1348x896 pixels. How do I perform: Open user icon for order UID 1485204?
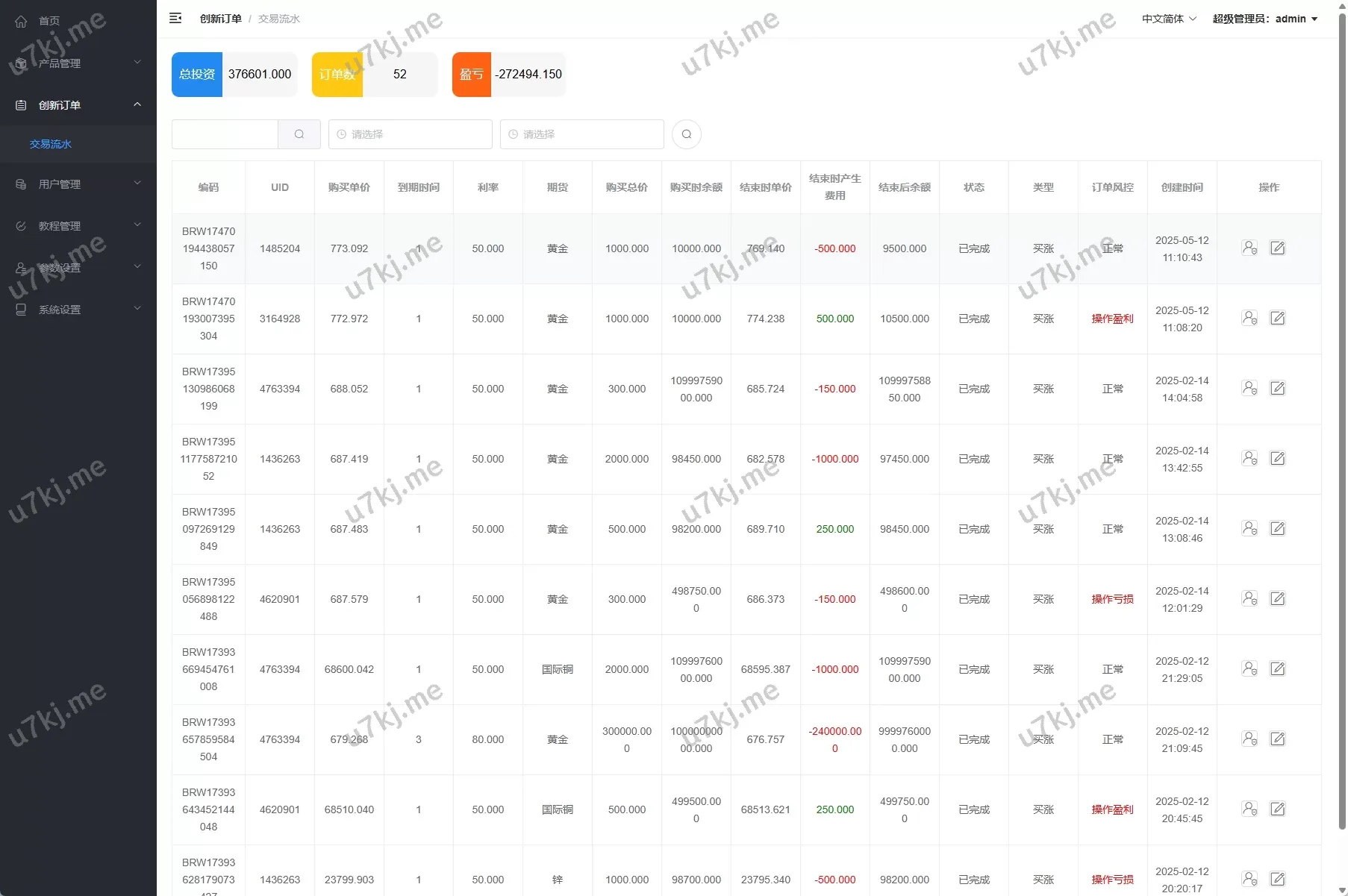1249,248
